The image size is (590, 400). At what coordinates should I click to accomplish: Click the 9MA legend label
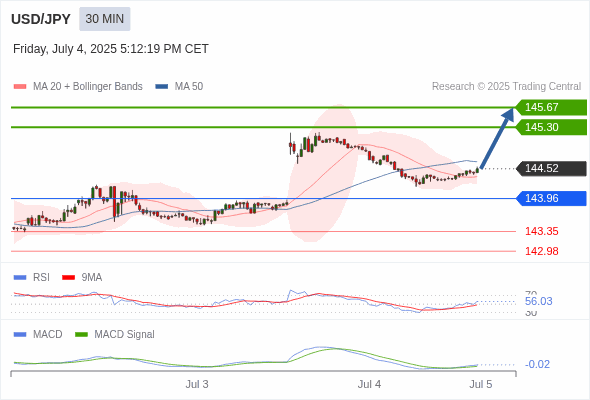click(x=92, y=278)
